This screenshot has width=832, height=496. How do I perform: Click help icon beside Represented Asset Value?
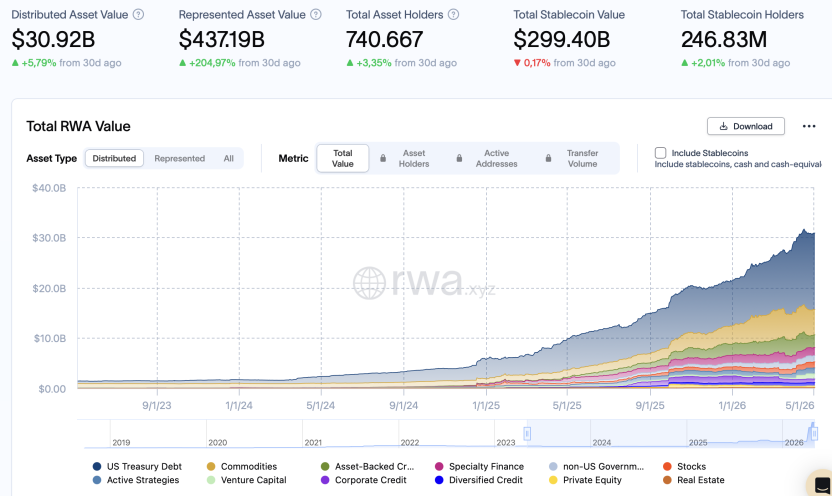316,15
